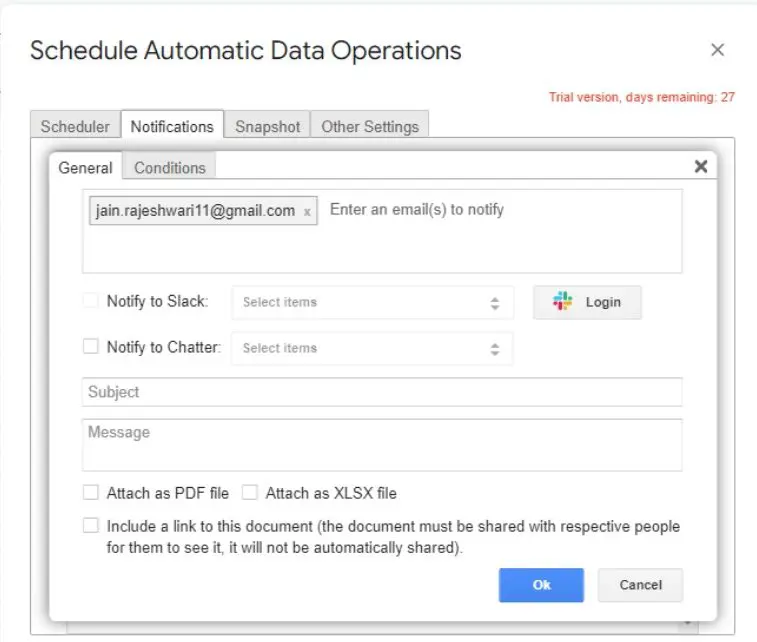Click inside the Message text area
Viewport: 757px width, 642px height.
click(x=382, y=444)
